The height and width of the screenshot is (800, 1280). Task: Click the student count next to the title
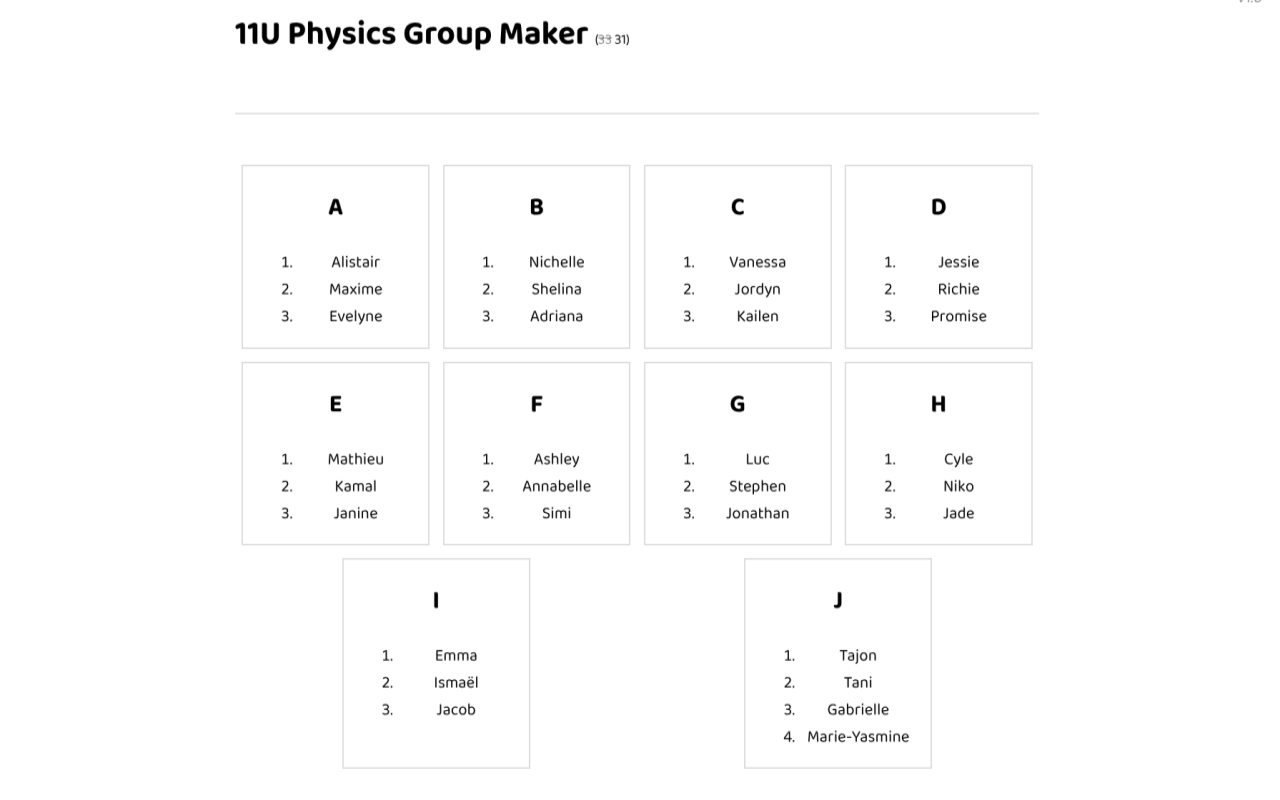(x=612, y=40)
